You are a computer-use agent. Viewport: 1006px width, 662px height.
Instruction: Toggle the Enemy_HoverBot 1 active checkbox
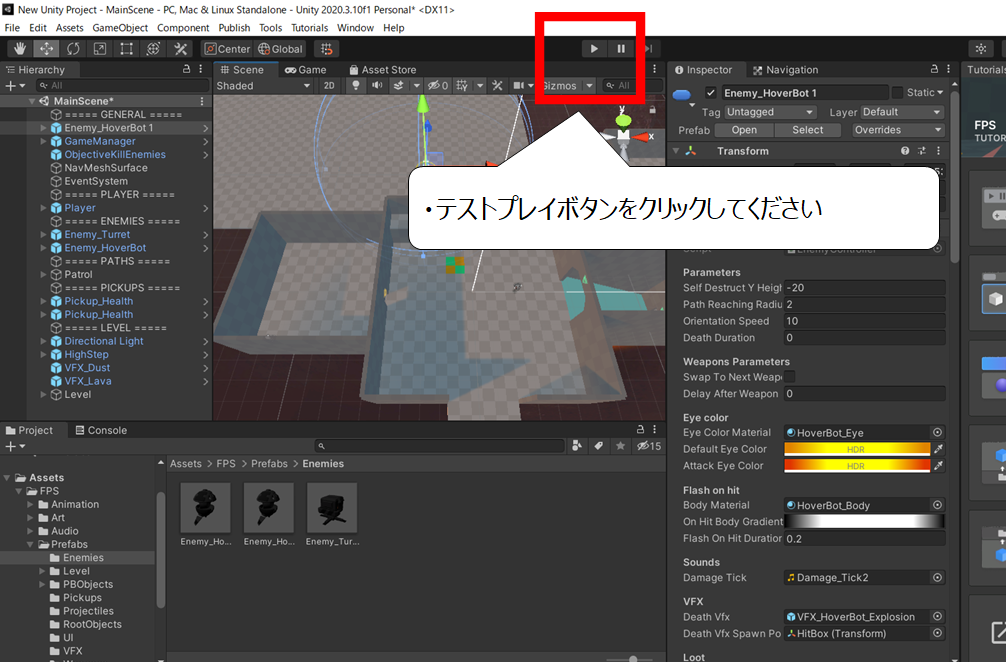tap(710, 93)
